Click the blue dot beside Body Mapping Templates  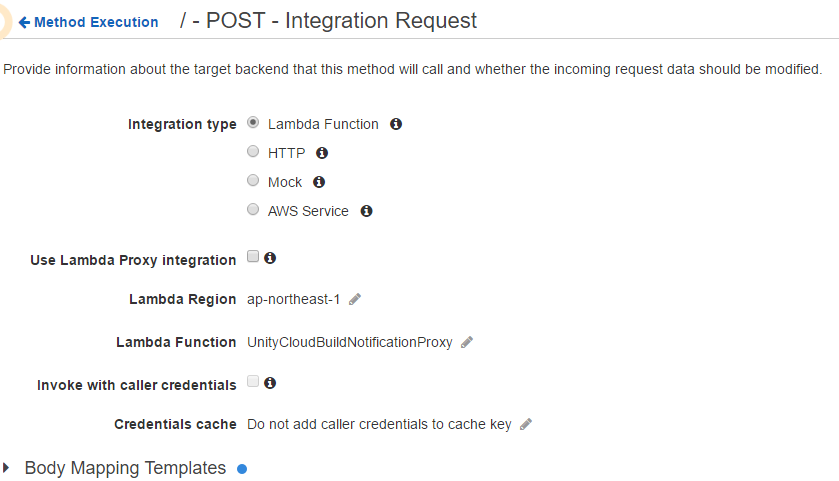click(x=242, y=469)
